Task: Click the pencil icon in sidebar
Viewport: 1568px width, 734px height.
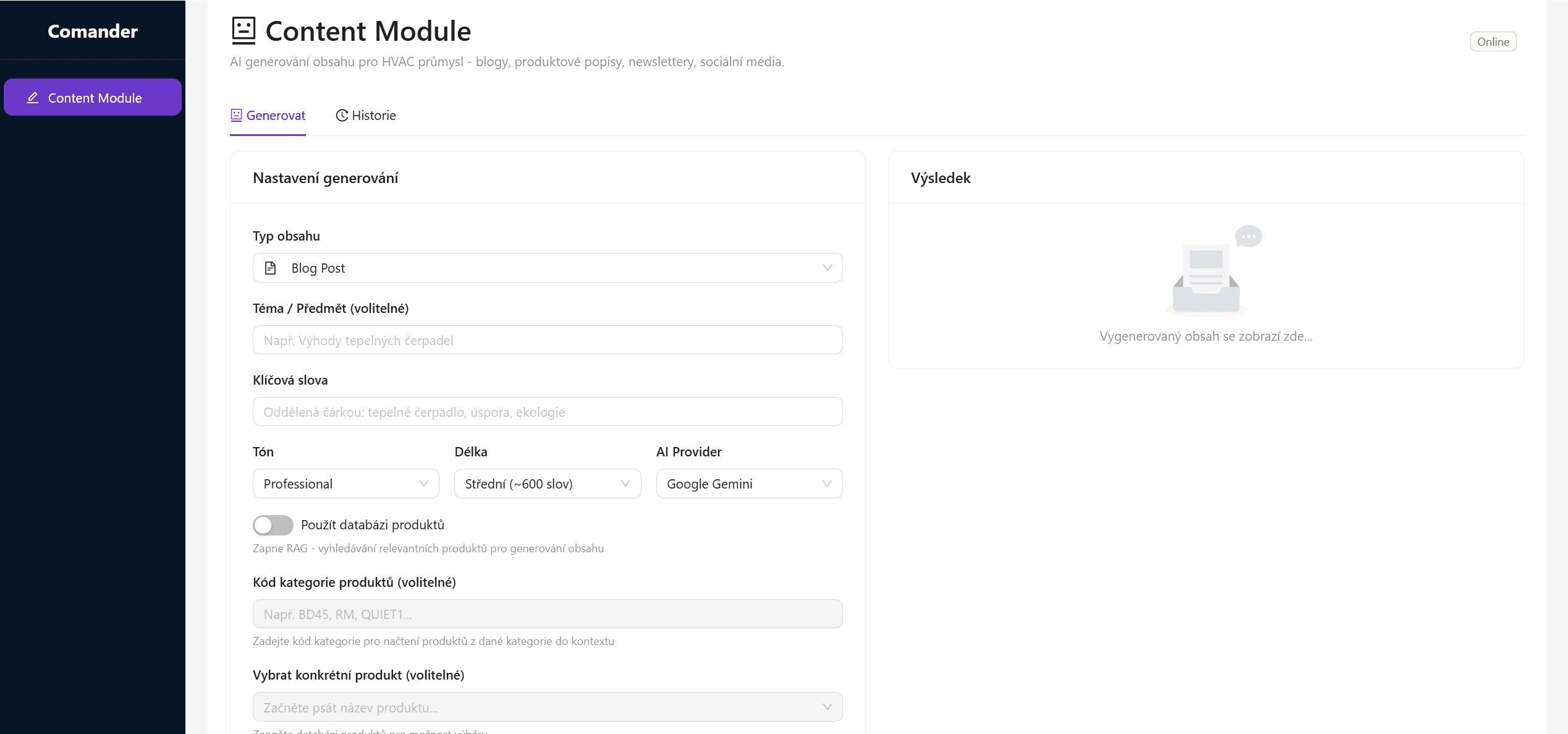Action: tap(33, 98)
